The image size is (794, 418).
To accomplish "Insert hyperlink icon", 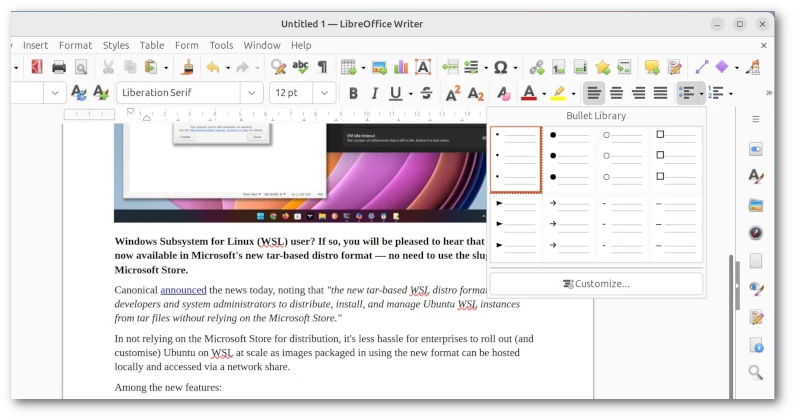I will click(537, 67).
